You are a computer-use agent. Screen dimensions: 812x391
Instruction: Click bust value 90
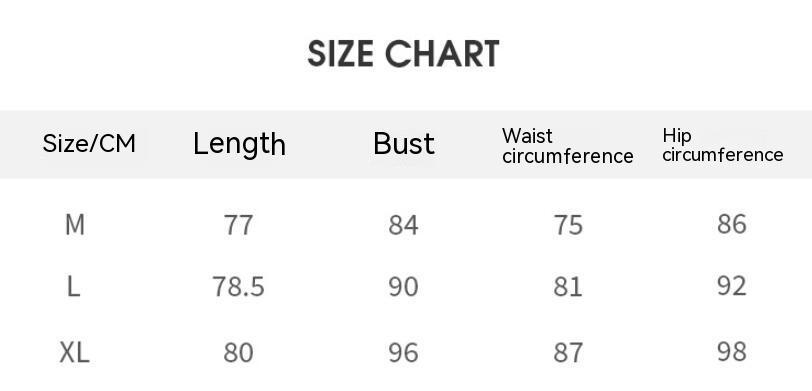click(x=403, y=286)
